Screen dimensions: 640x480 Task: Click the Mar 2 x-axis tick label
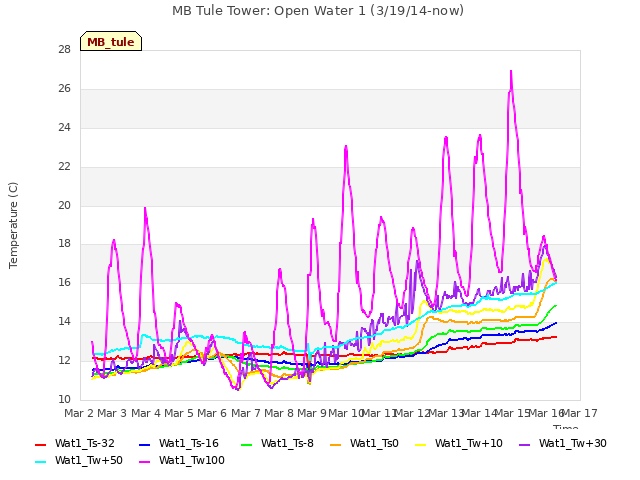(79, 413)
